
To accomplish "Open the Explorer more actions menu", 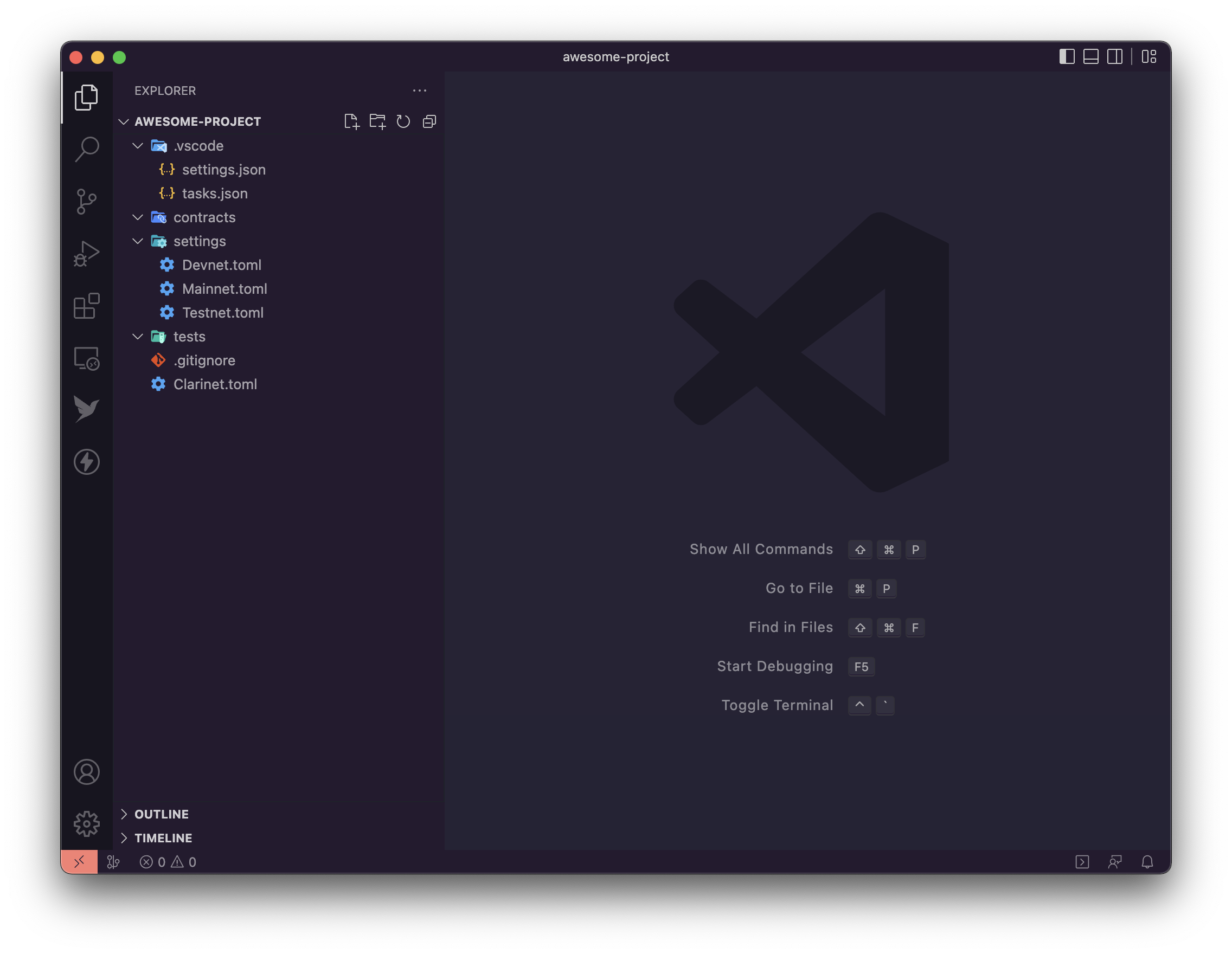I will pos(420,91).
